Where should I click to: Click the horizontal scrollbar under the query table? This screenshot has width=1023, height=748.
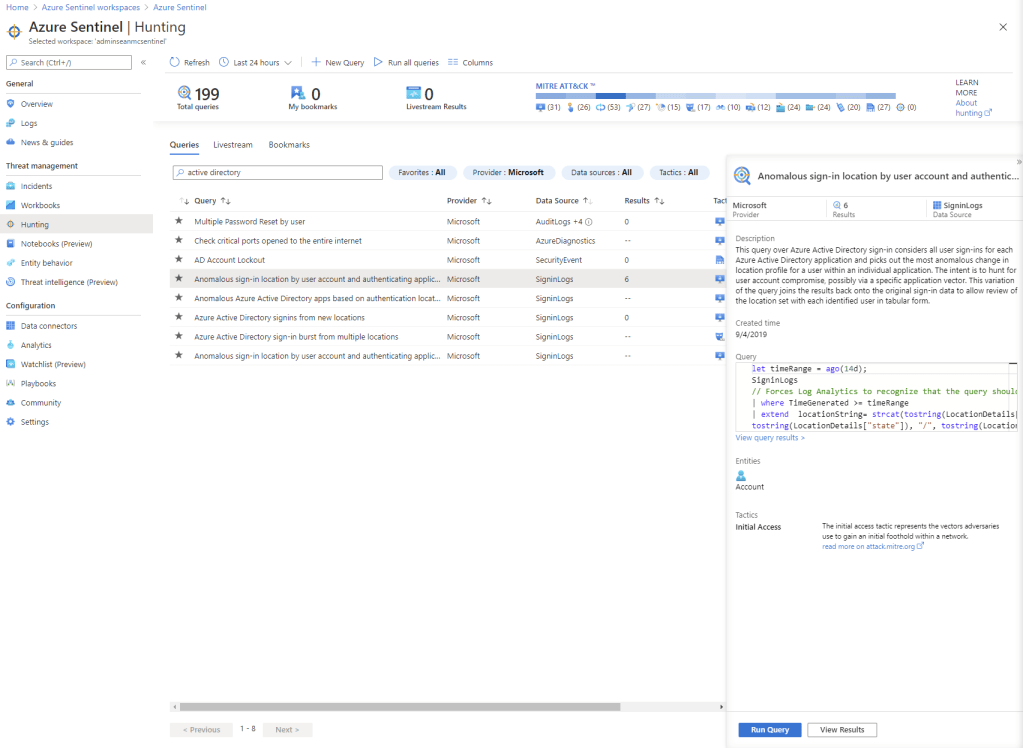[440, 707]
